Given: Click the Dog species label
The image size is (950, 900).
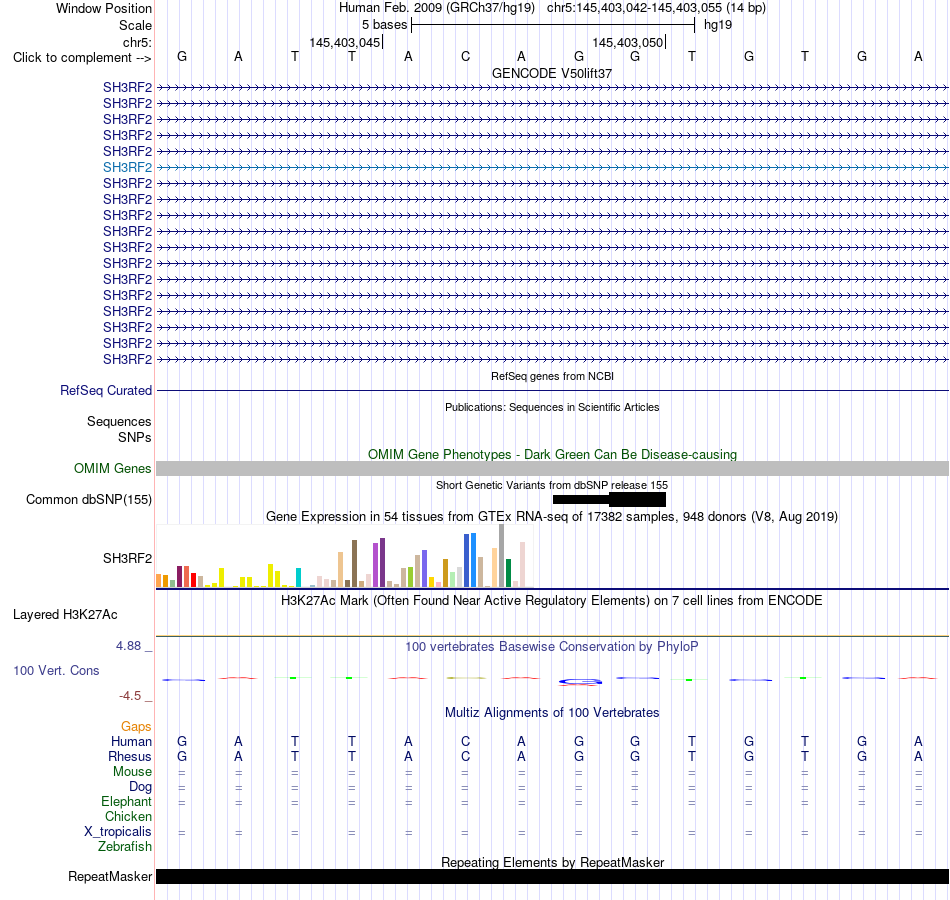Looking at the screenshot, I should [140, 787].
